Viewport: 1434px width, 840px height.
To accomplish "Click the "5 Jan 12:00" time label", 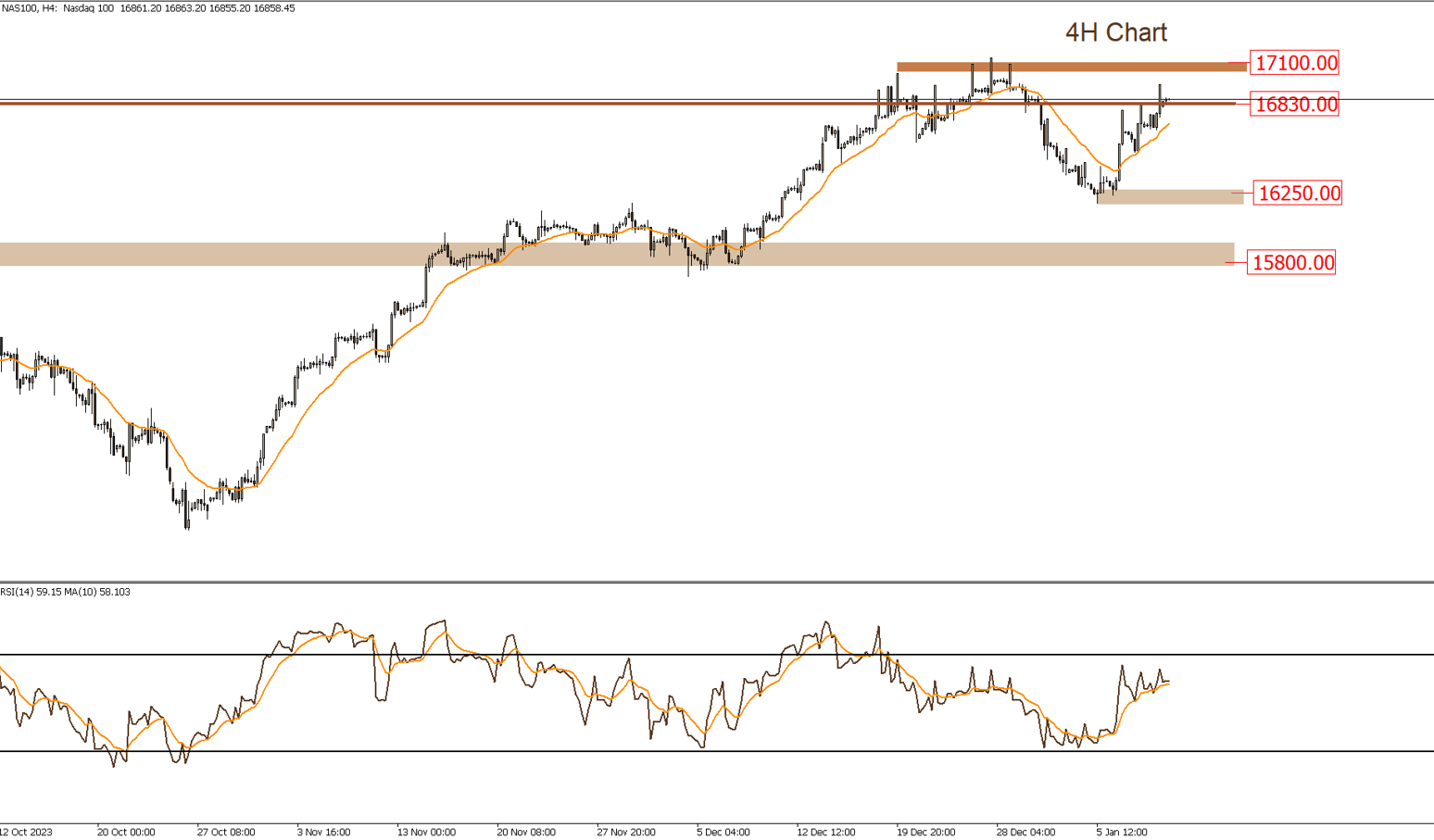I will 1122,832.
